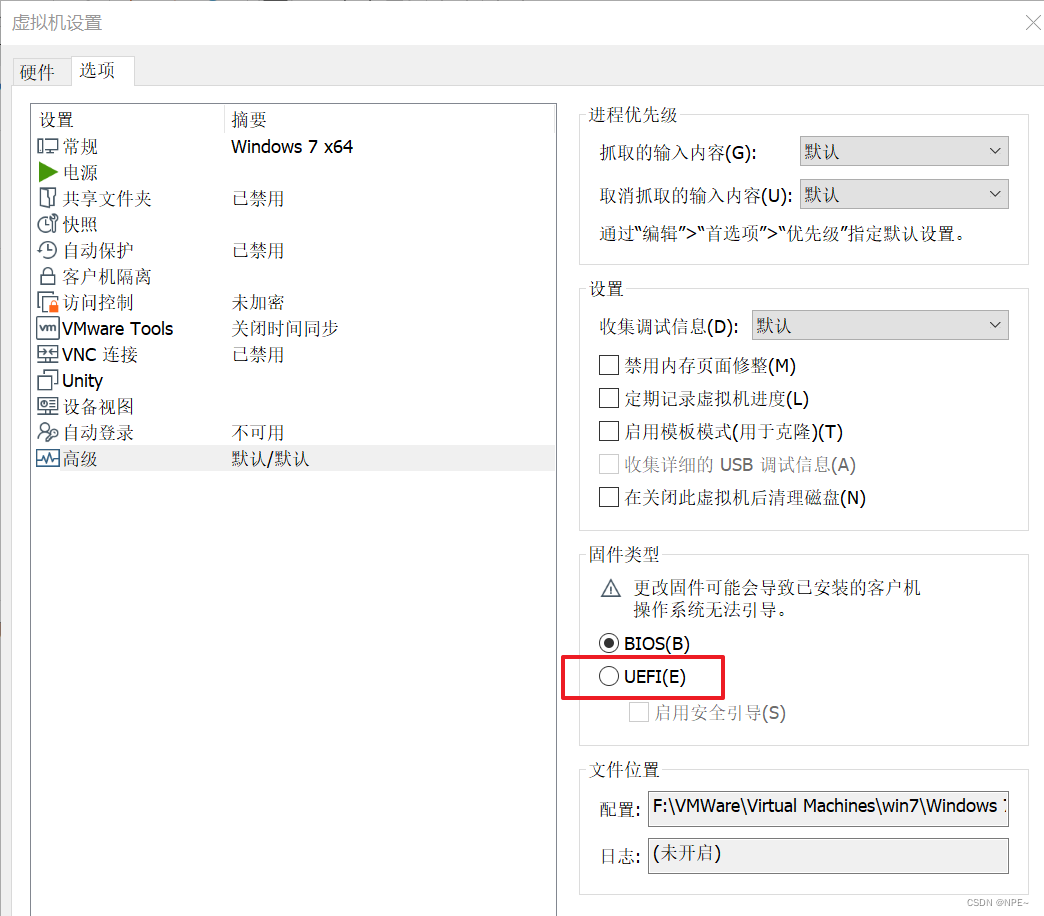Click 已禁用 summary in 共享文件夹 row
Screen dimensions: 1044x916
(x=258, y=198)
